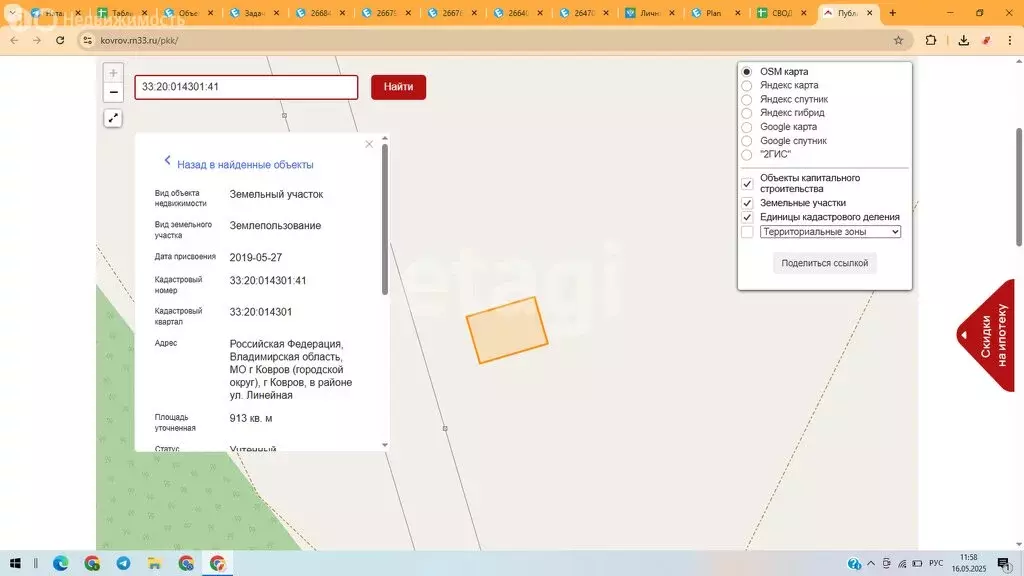Enable the Территориальные зоны checkbox
The height and width of the screenshot is (576, 1024).
745,231
